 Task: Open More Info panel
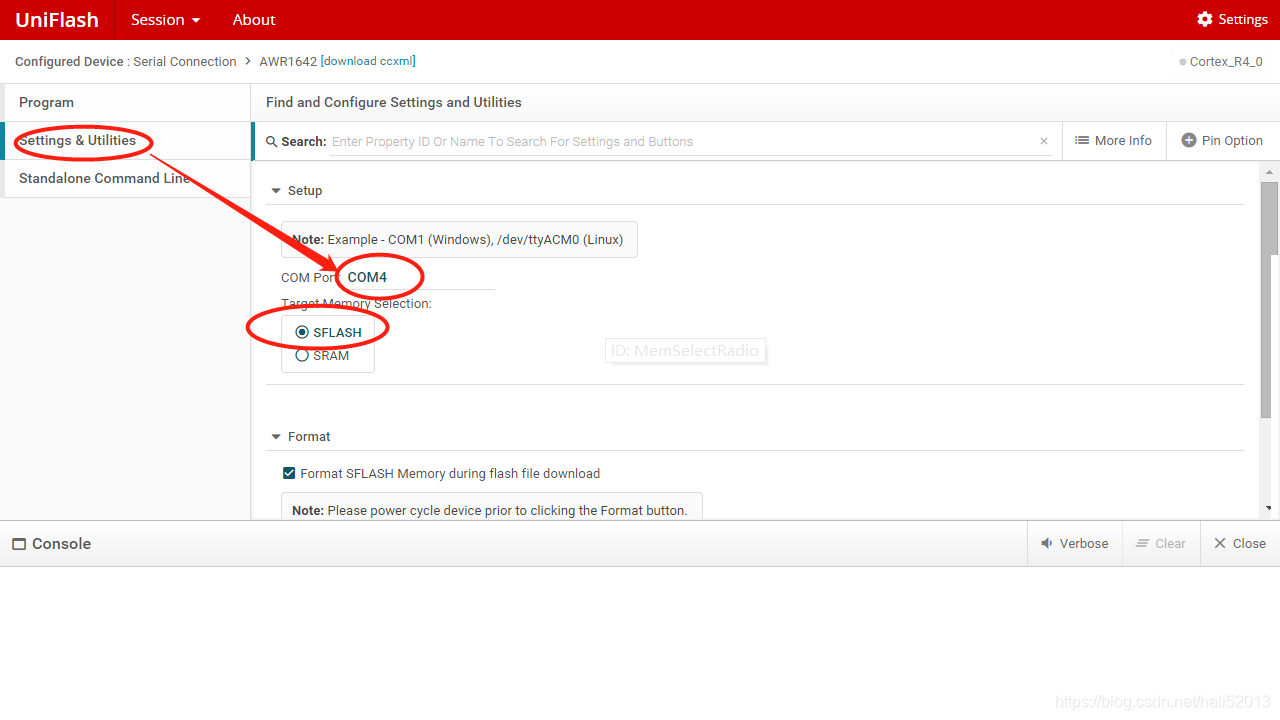click(x=1113, y=141)
